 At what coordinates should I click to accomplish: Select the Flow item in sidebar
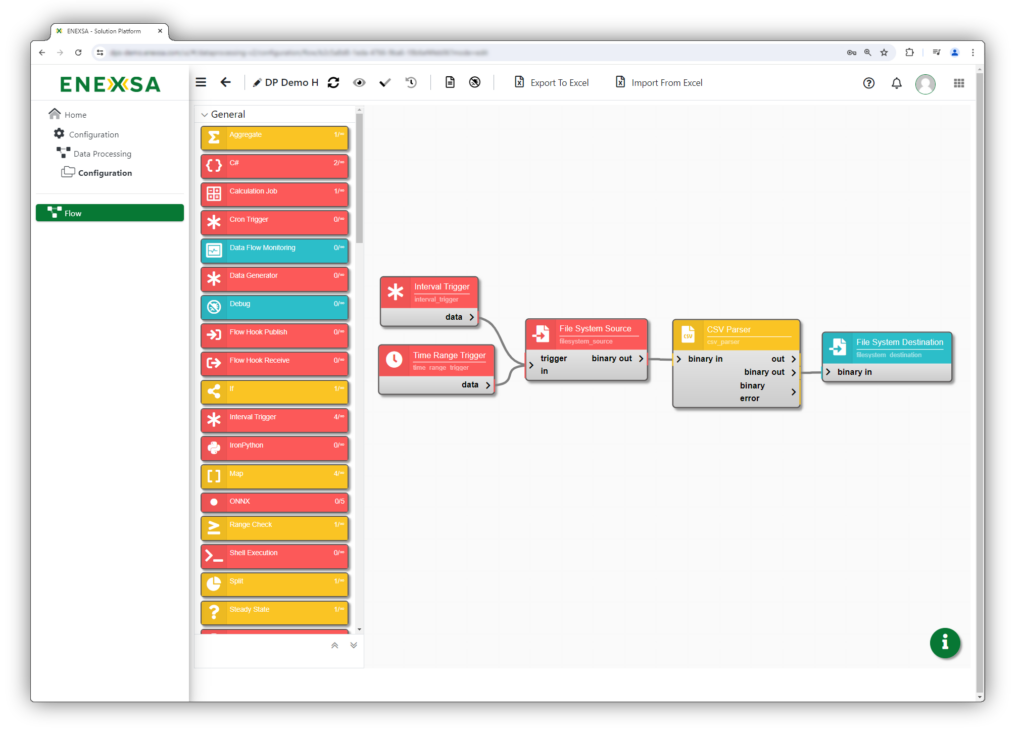110,213
